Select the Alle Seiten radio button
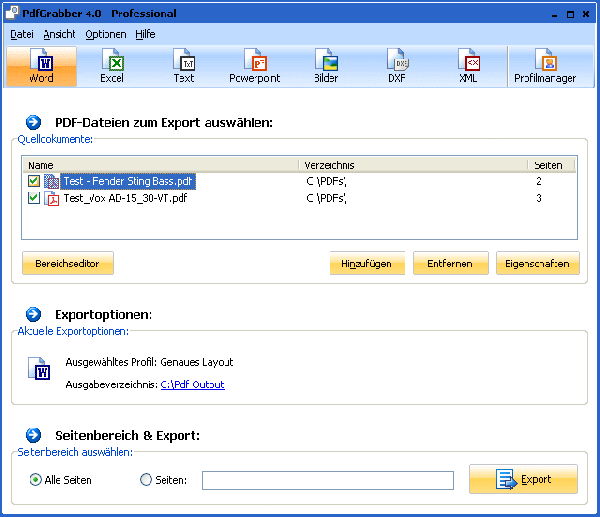 point(36,479)
